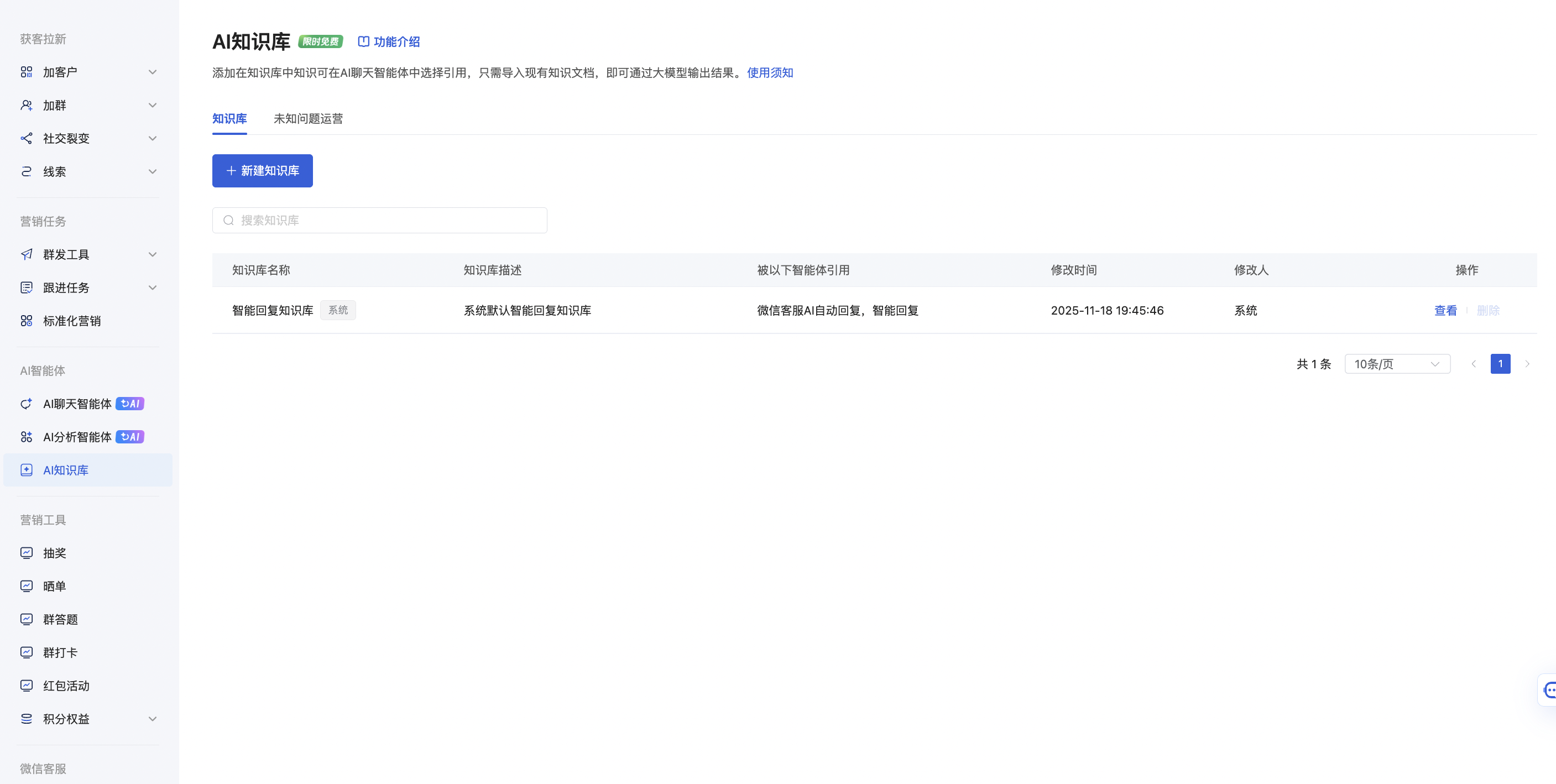
Task: Click the 抽奖 sidebar icon
Action: (26, 553)
